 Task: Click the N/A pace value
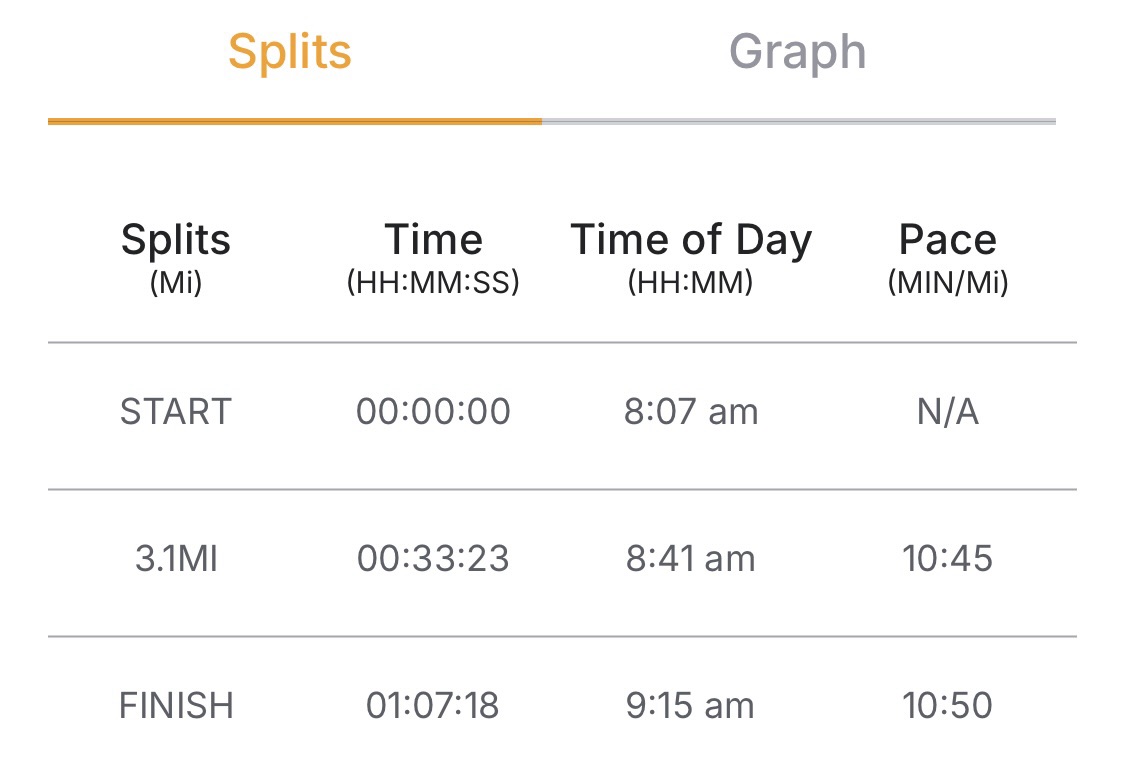click(947, 412)
